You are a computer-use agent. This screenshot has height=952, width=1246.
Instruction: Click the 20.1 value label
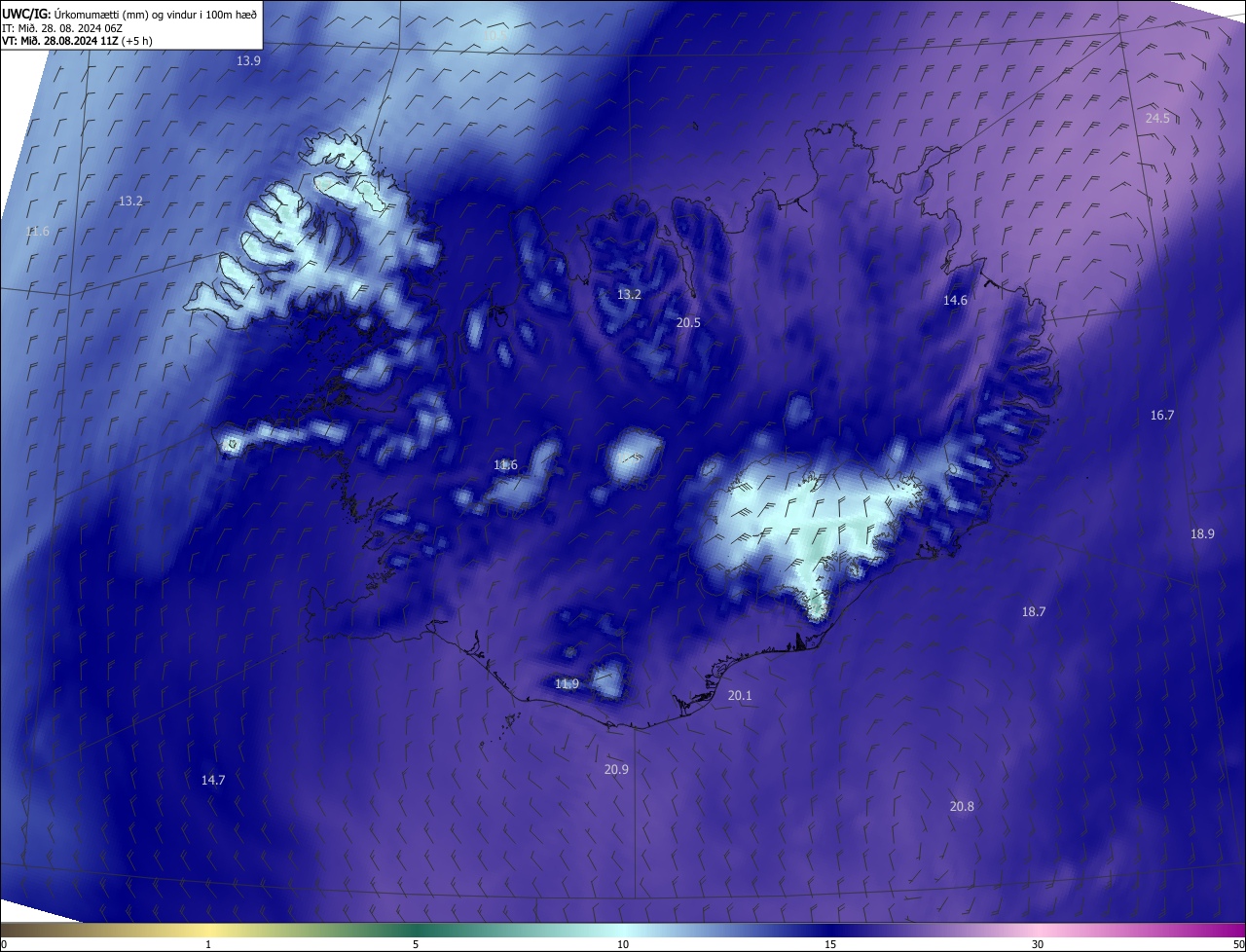coord(740,695)
